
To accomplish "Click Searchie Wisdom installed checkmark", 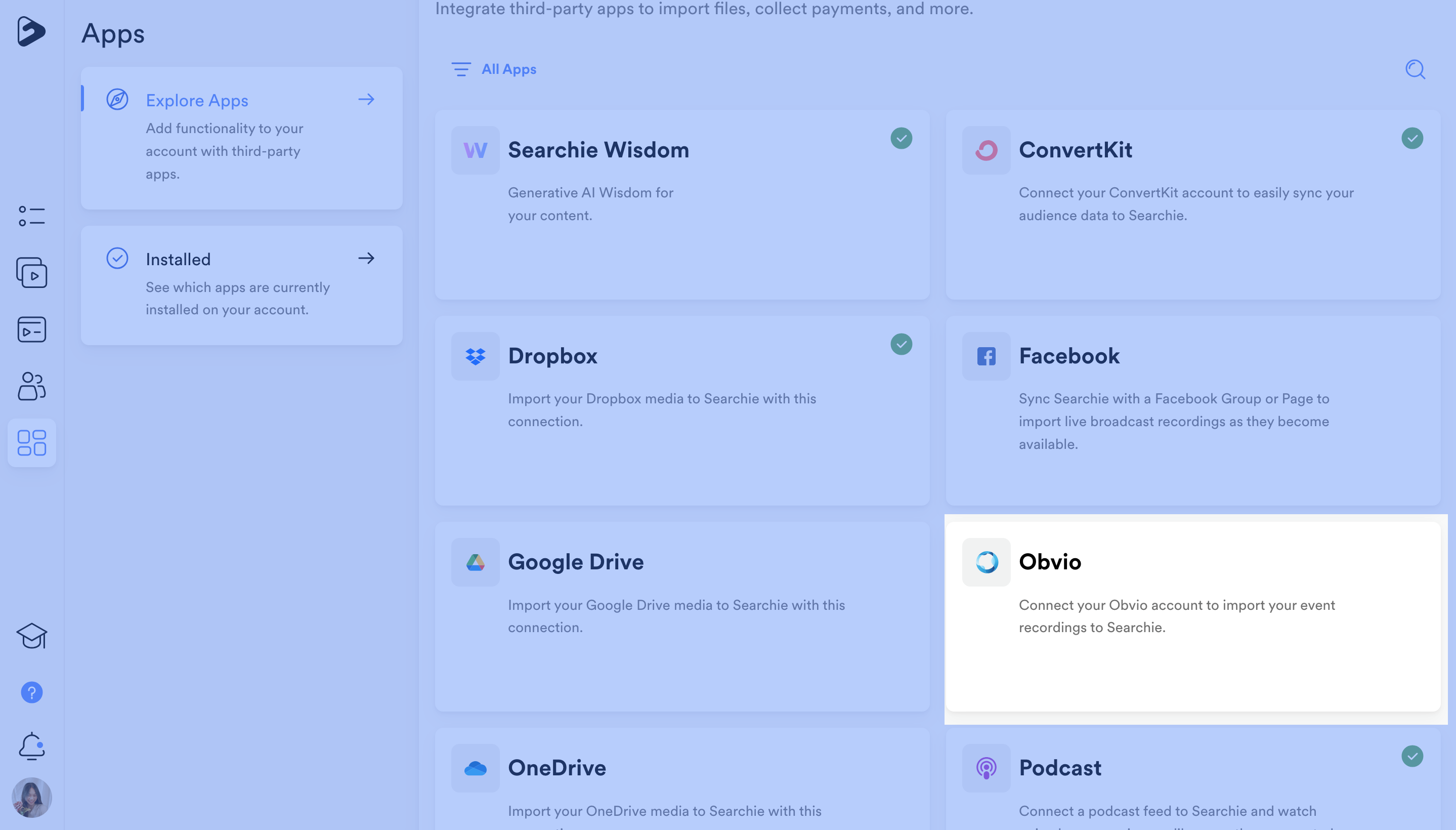I will point(901,138).
